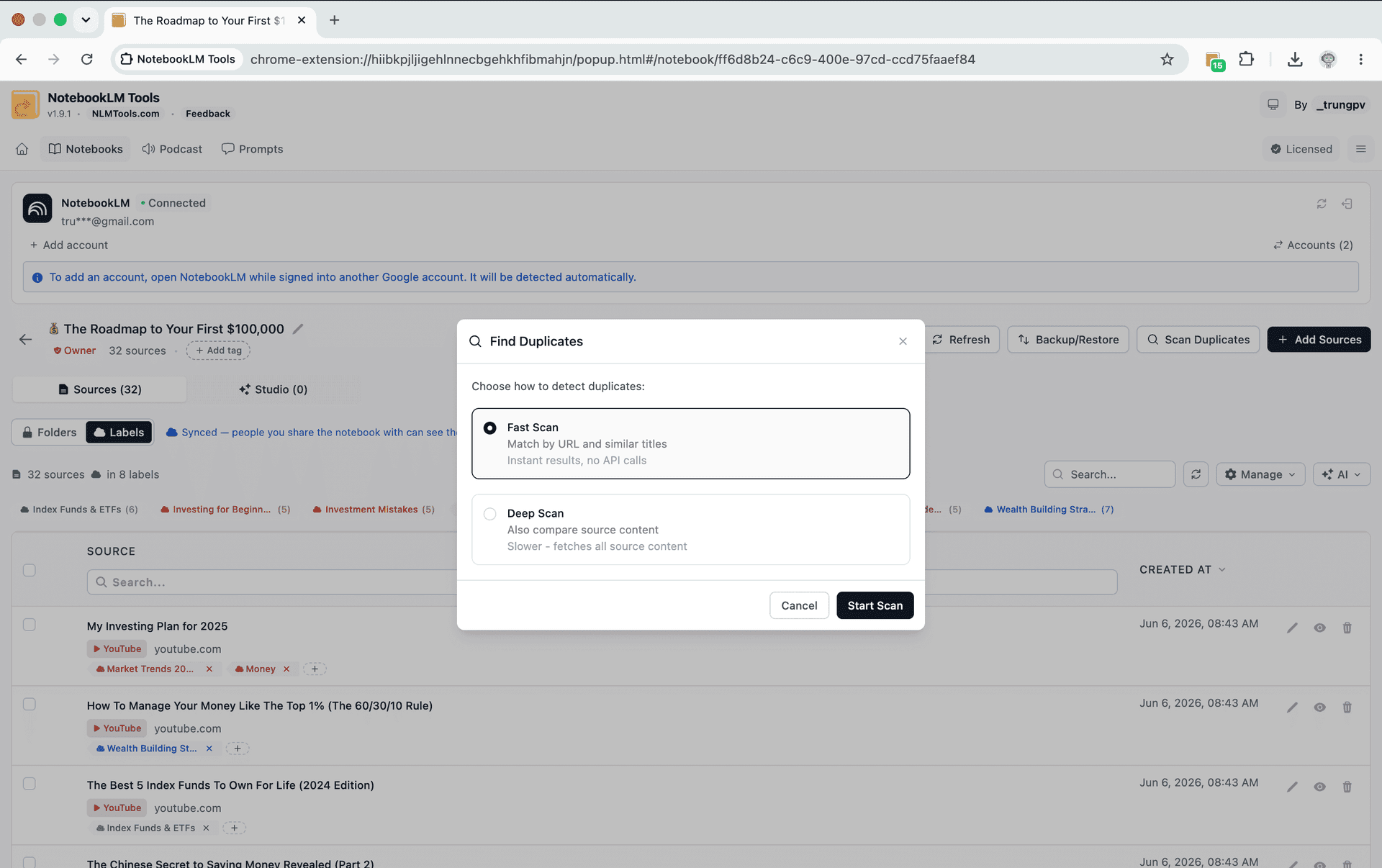Filter by Index Funds & ETFs label
Screen dimensions: 1382x868
click(x=78, y=509)
